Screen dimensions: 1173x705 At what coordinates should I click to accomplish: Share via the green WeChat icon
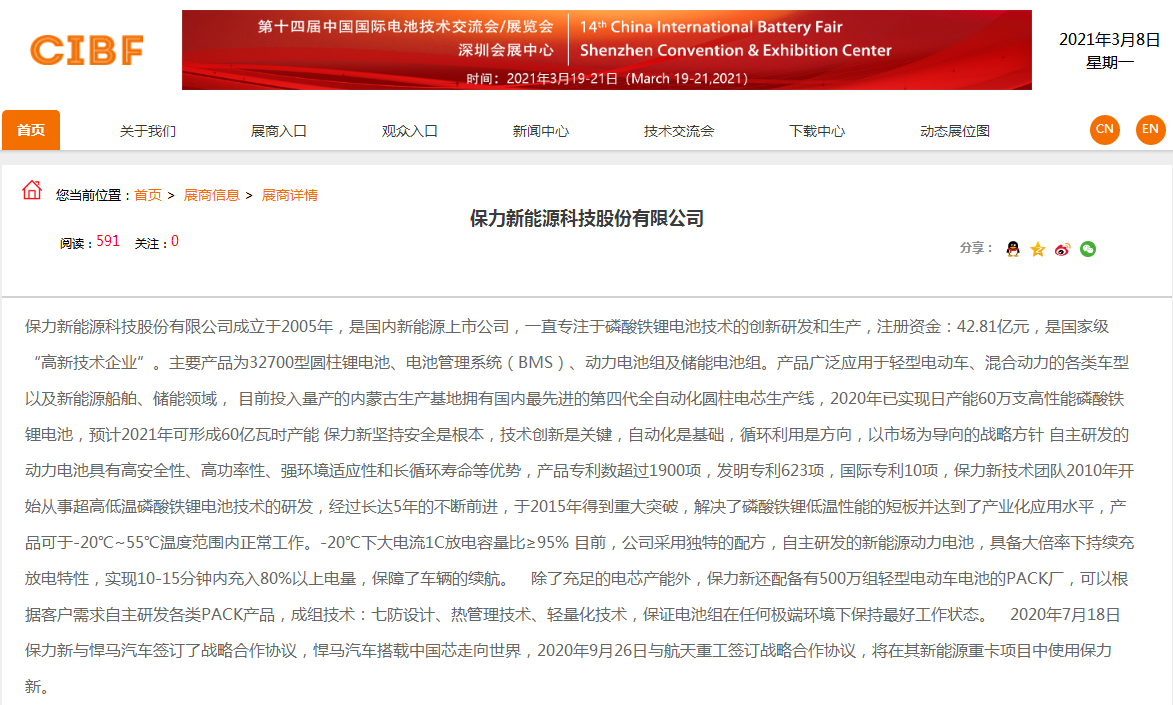(x=1088, y=249)
